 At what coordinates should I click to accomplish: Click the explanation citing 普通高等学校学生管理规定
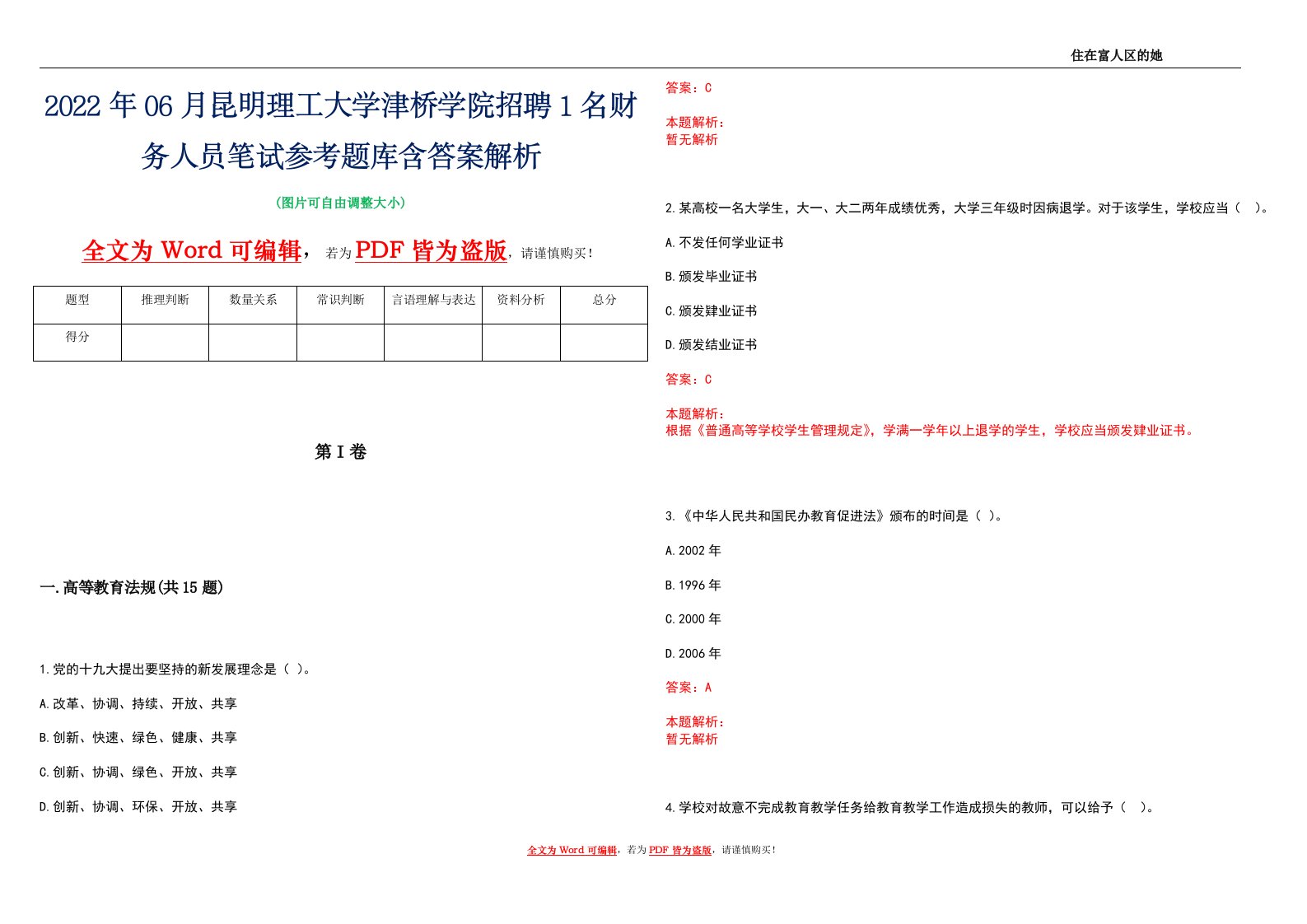click(931, 431)
